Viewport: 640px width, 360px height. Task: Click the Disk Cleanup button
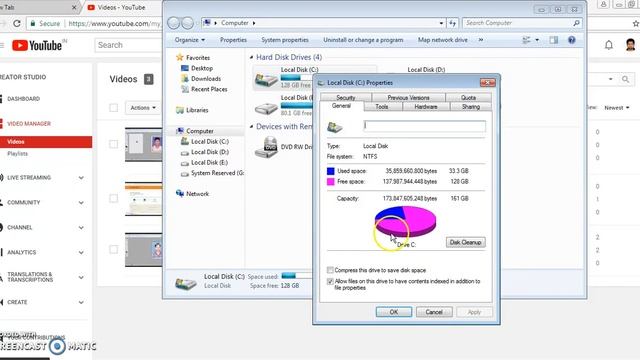[x=465, y=242]
